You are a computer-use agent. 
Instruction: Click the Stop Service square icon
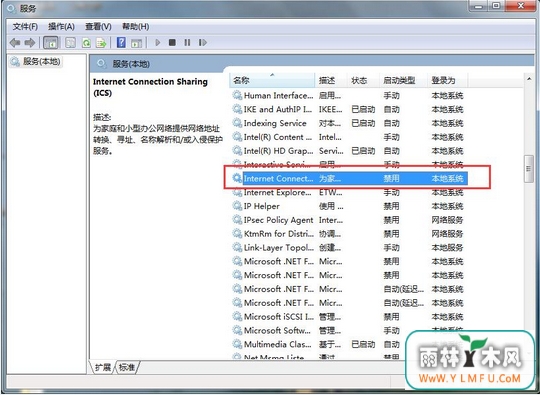coord(172,43)
